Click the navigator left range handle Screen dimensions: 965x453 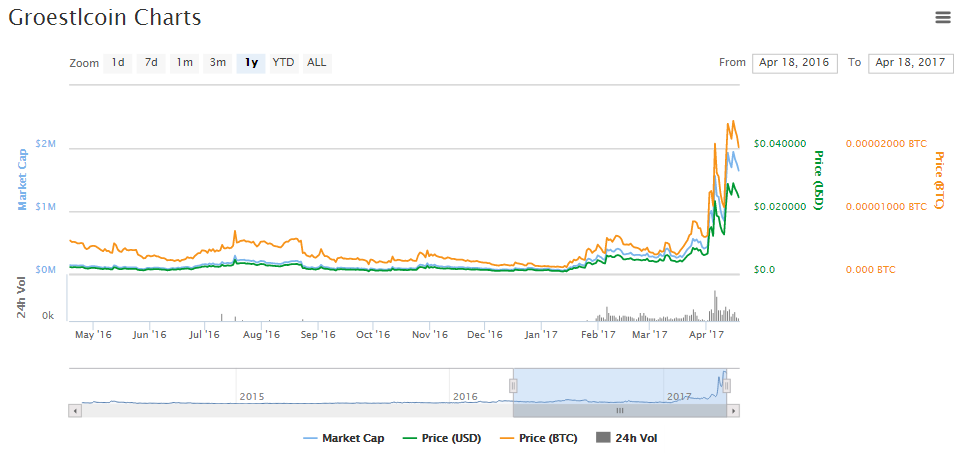(x=513, y=386)
